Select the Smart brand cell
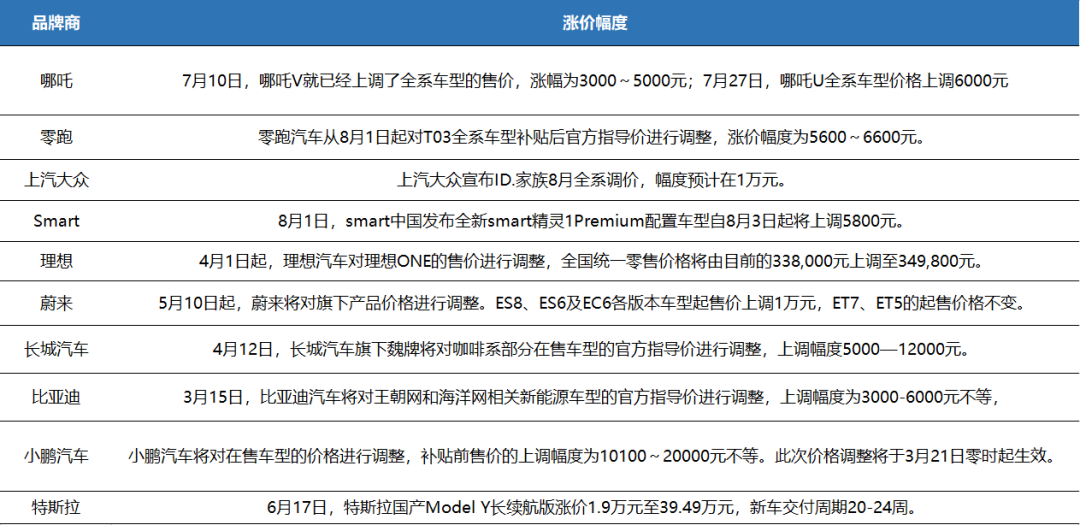Viewport: 1080px width, 525px height. click(56, 221)
